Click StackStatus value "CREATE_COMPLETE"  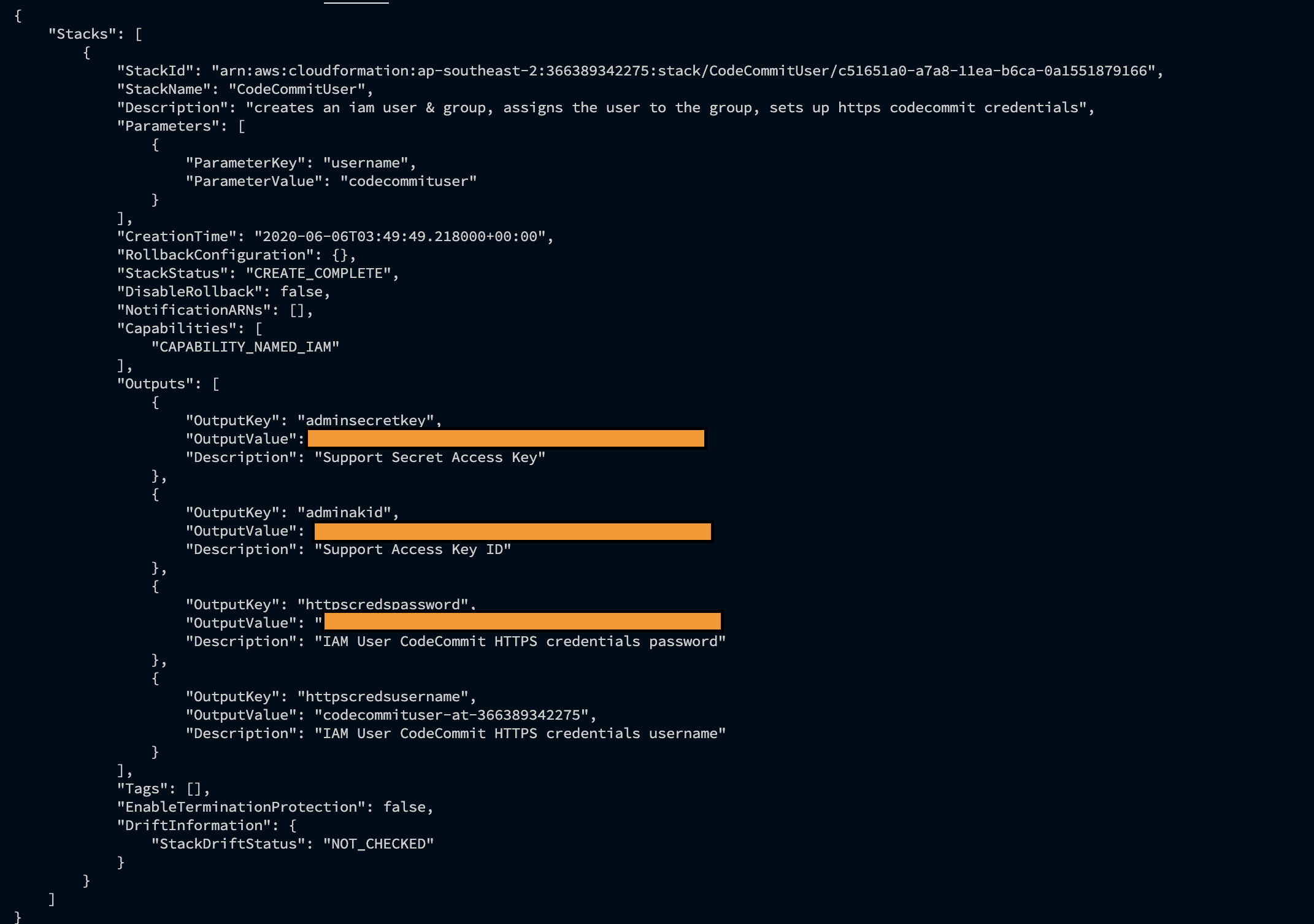coord(318,274)
